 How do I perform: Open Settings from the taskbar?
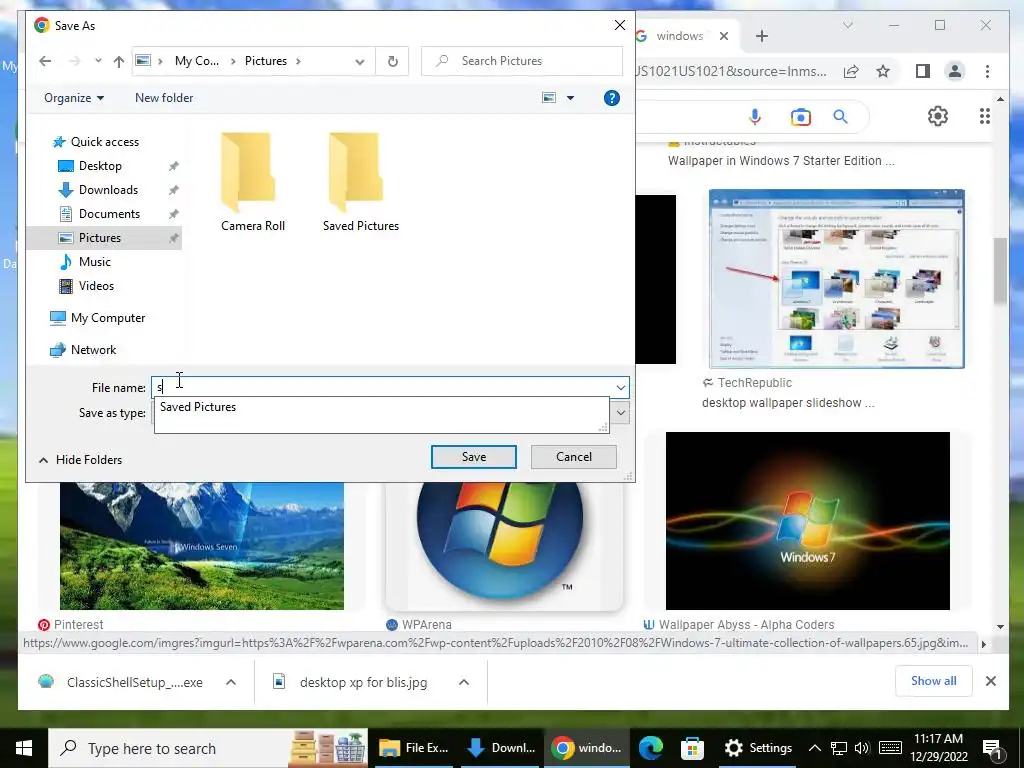click(x=758, y=748)
